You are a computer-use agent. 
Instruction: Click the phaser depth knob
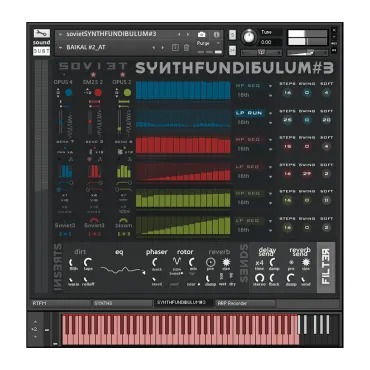[156, 262]
